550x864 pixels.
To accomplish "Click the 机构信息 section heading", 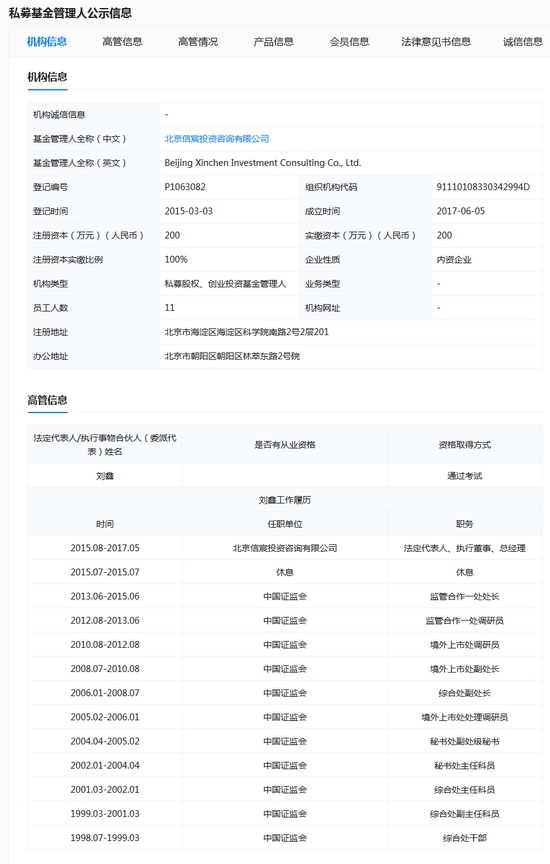I will tap(47, 77).
